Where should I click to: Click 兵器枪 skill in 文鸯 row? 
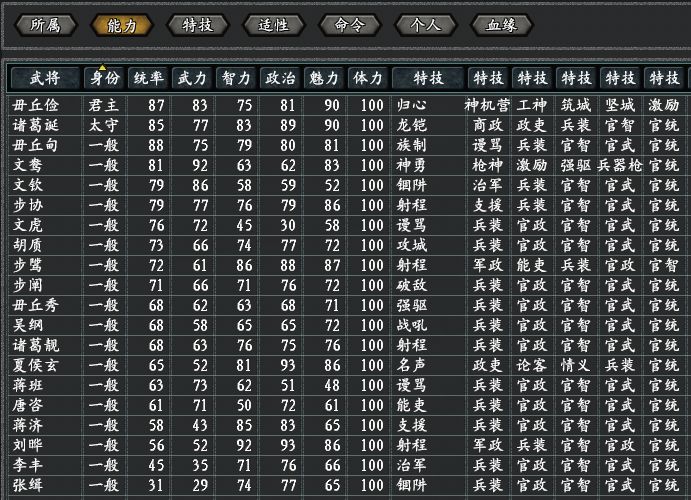coord(620,165)
